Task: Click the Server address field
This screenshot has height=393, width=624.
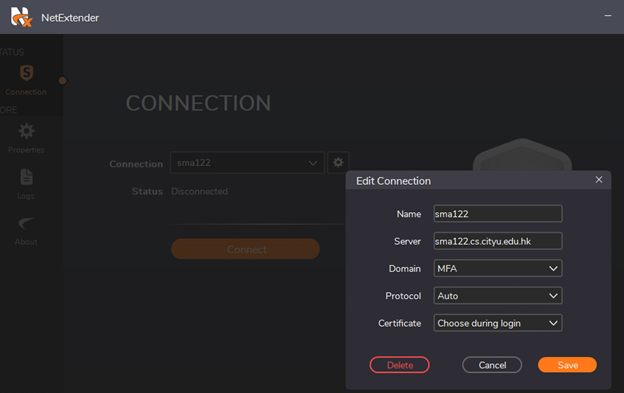Action: (498, 241)
